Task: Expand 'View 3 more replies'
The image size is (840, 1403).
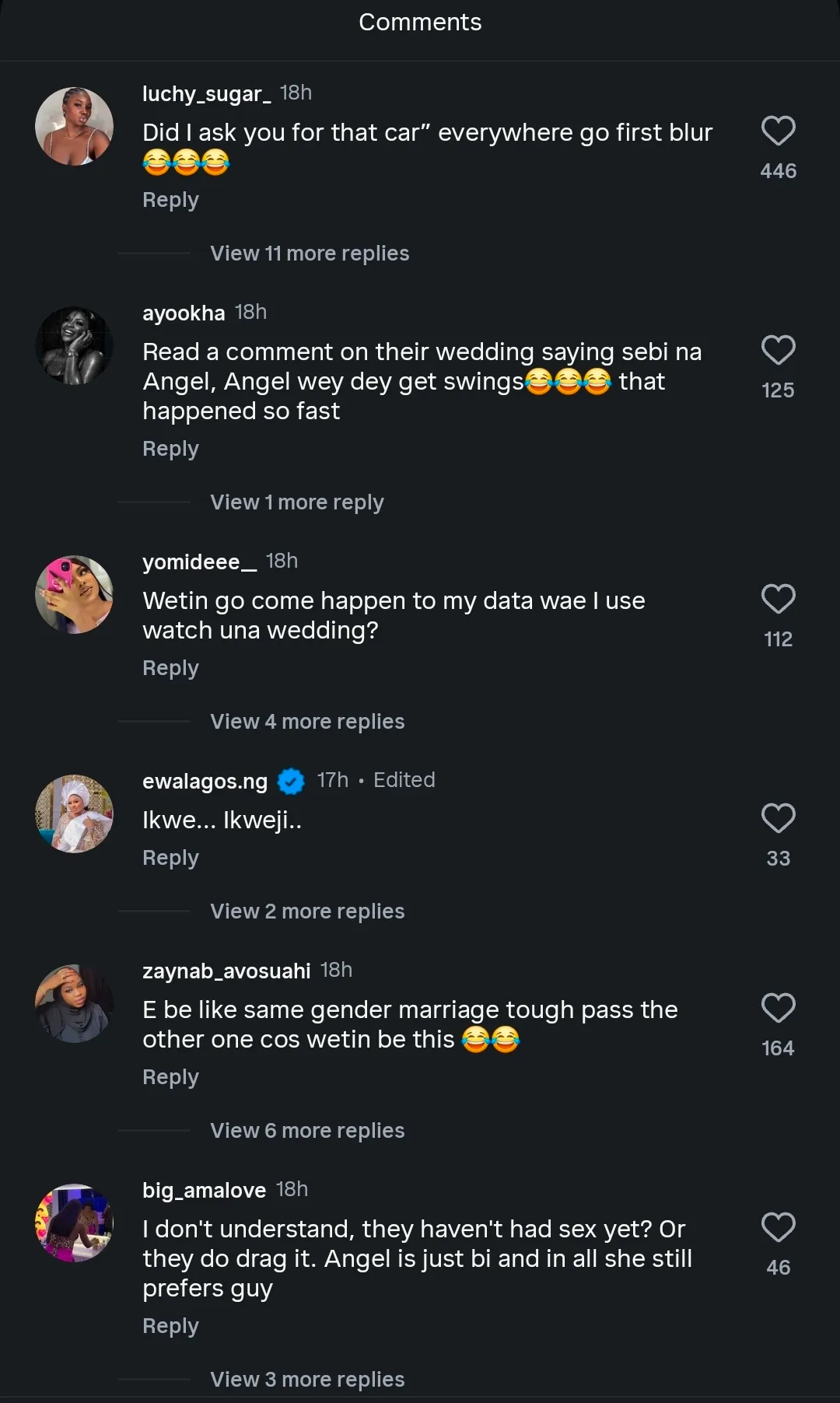Action: [x=307, y=1380]
